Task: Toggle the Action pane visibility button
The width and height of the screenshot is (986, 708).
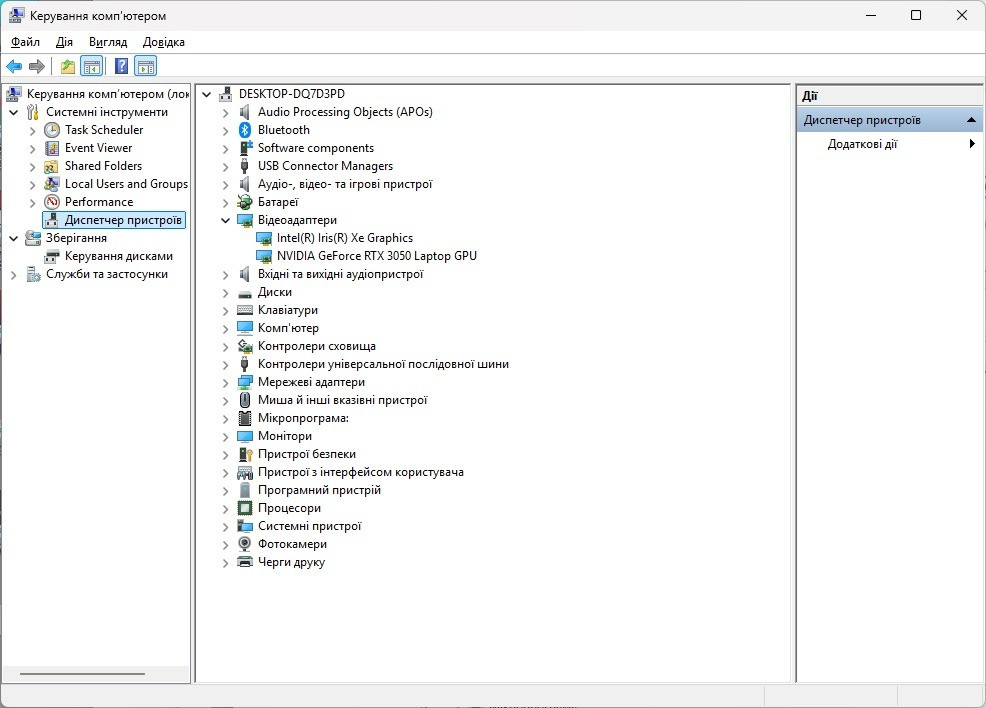Action: [x=146, y=67]
